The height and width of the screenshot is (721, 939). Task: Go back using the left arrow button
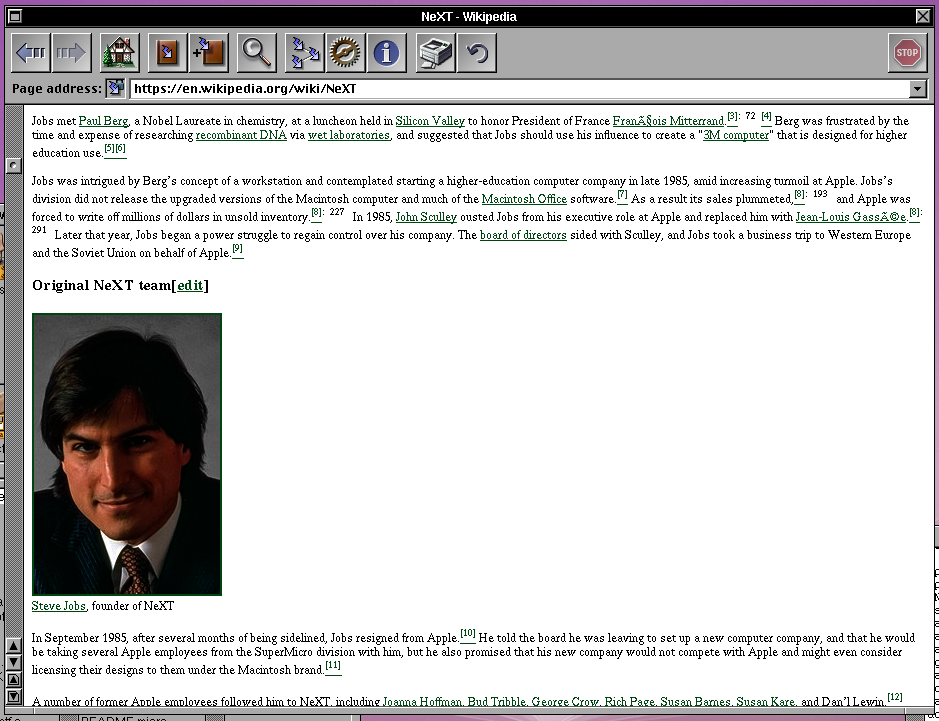pos(30,53)
